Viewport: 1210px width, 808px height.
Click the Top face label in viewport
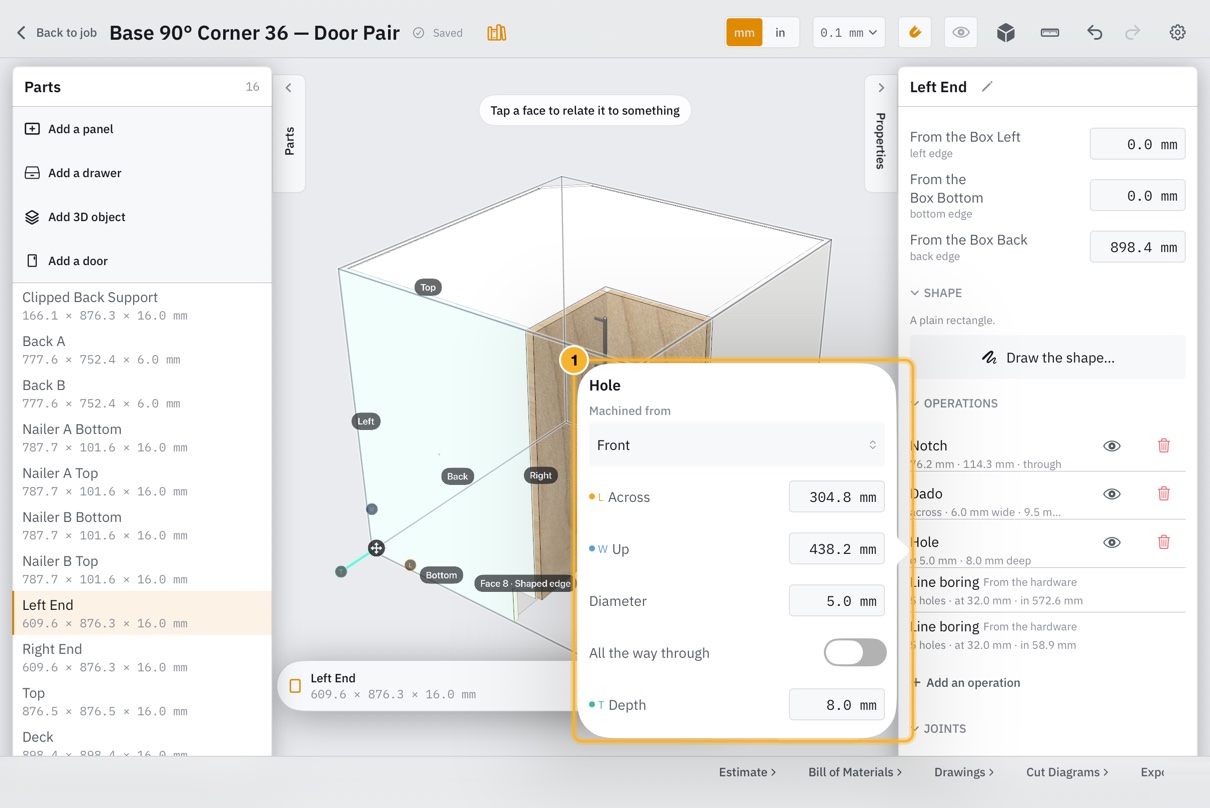click(428, 287)
